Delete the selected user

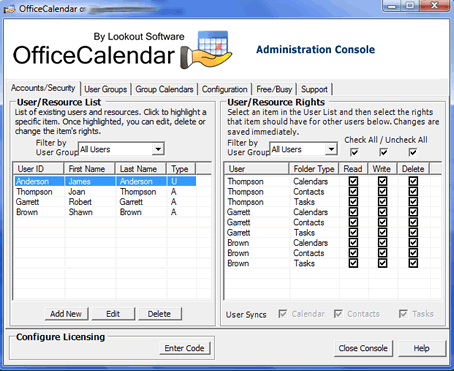(159, 314)
